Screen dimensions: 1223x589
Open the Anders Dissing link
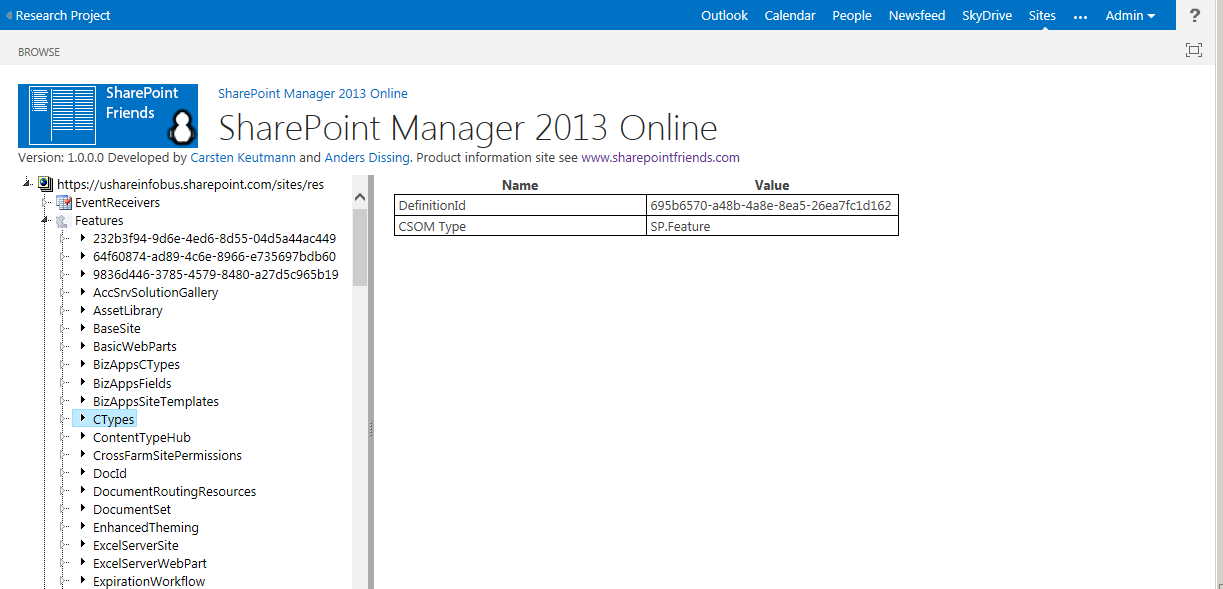pos(367,158)
